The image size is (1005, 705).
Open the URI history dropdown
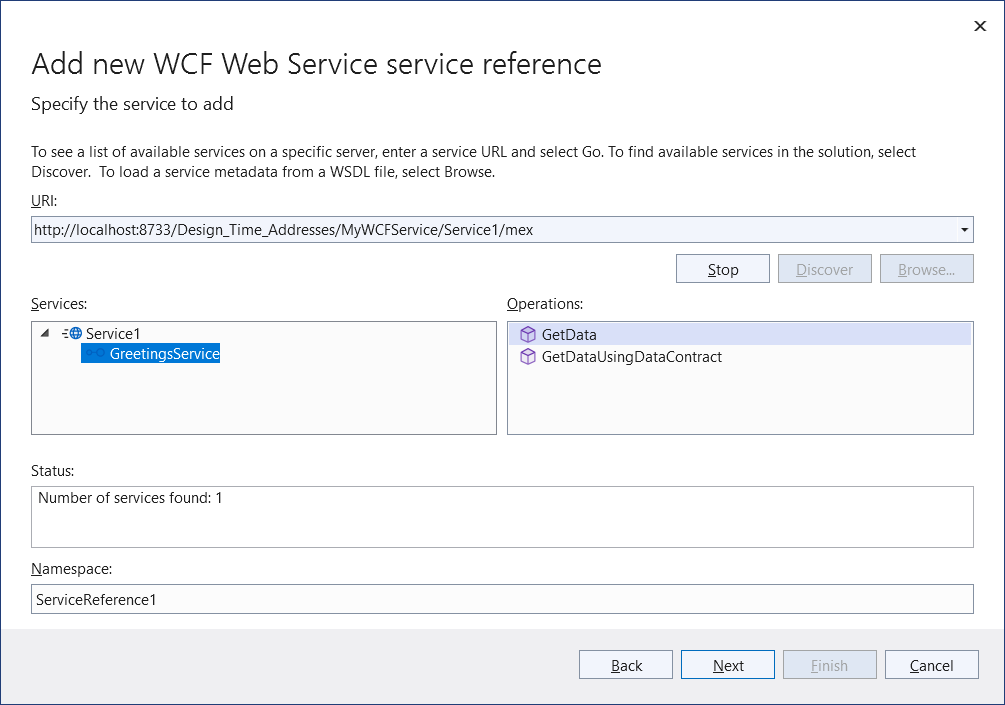(966, 229)
